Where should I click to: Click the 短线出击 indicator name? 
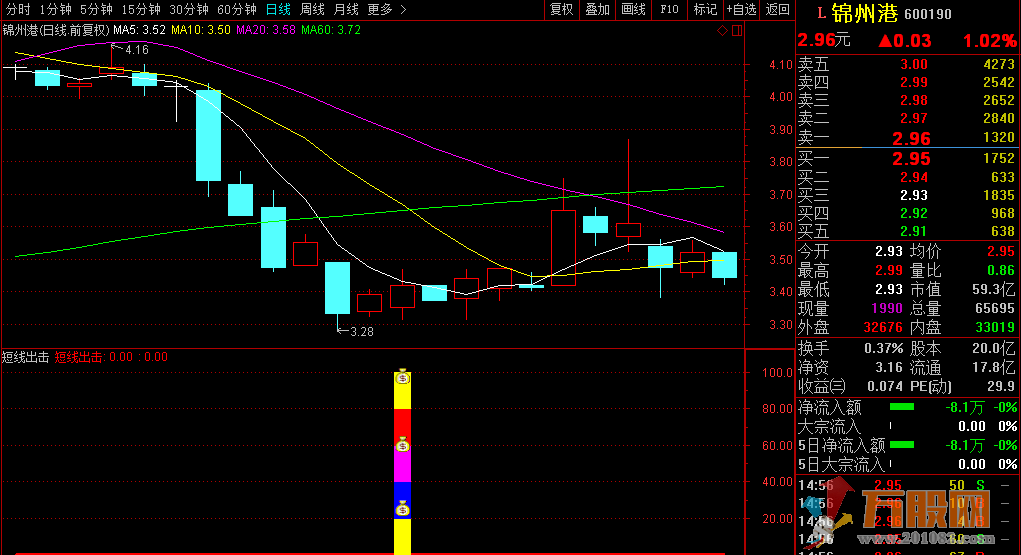(x=26, y=357)
